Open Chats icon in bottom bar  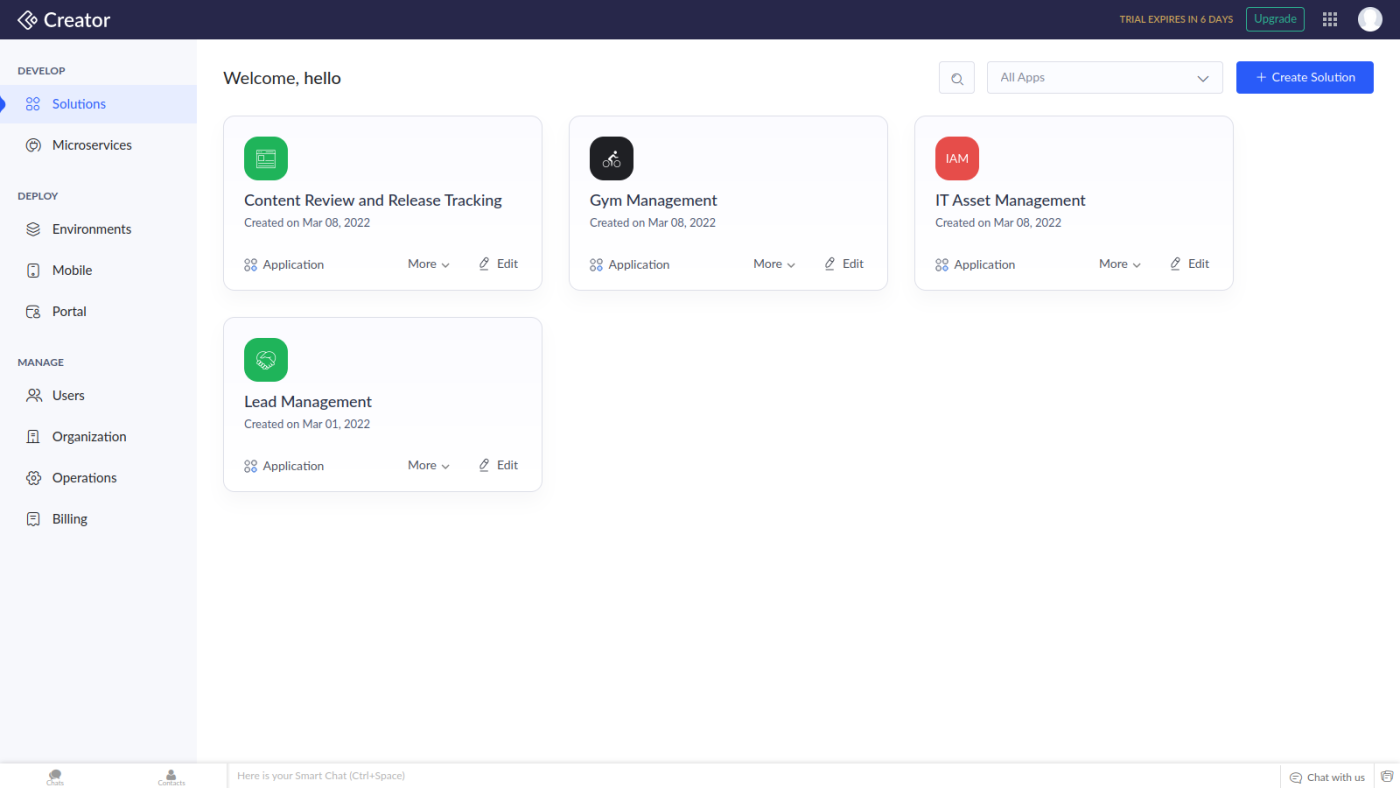(x=55, y=775)
